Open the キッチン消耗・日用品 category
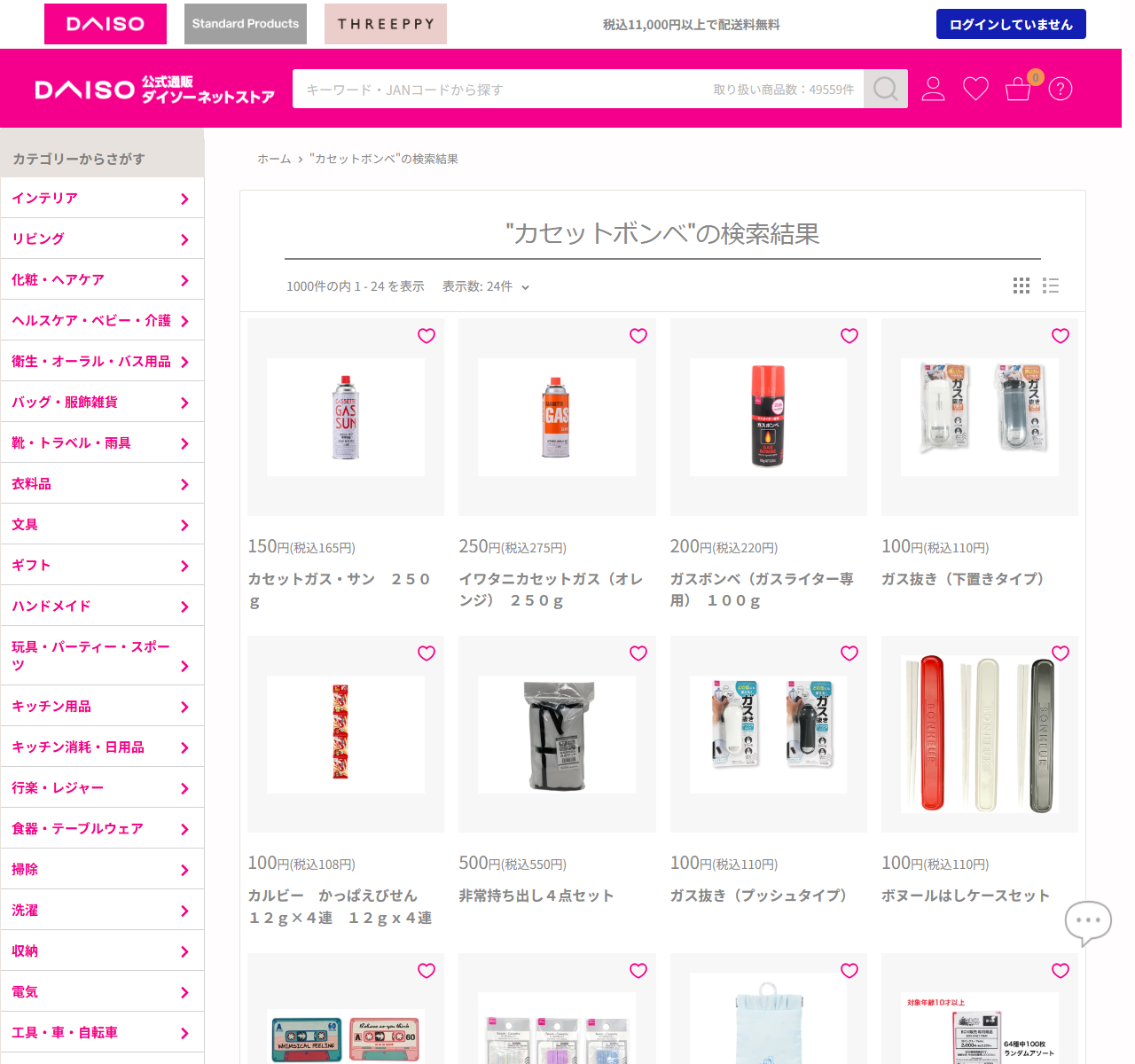This screenshot has height=1064, width=1135. [102, 747]
